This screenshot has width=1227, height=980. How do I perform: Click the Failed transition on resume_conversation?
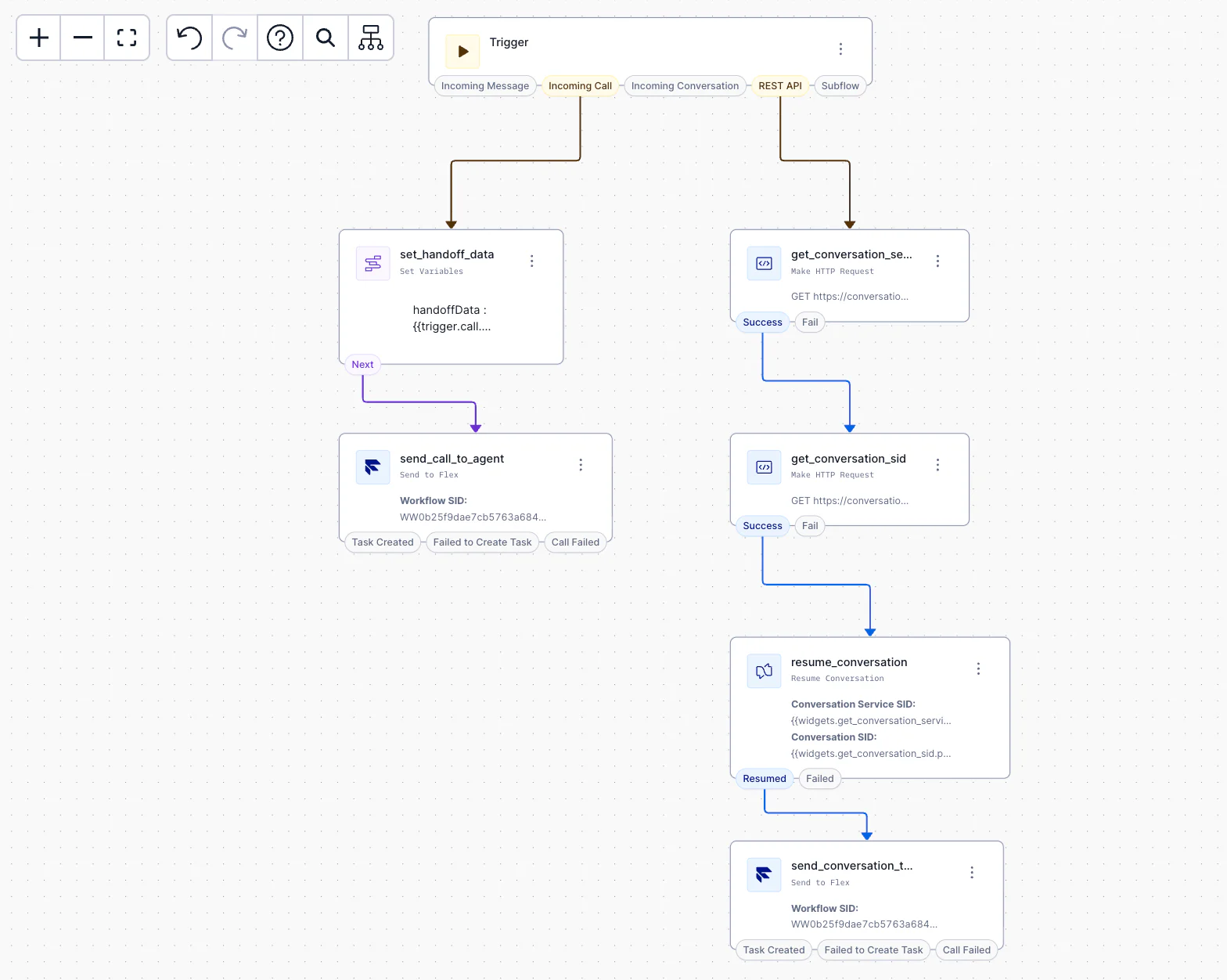point(820,779)
